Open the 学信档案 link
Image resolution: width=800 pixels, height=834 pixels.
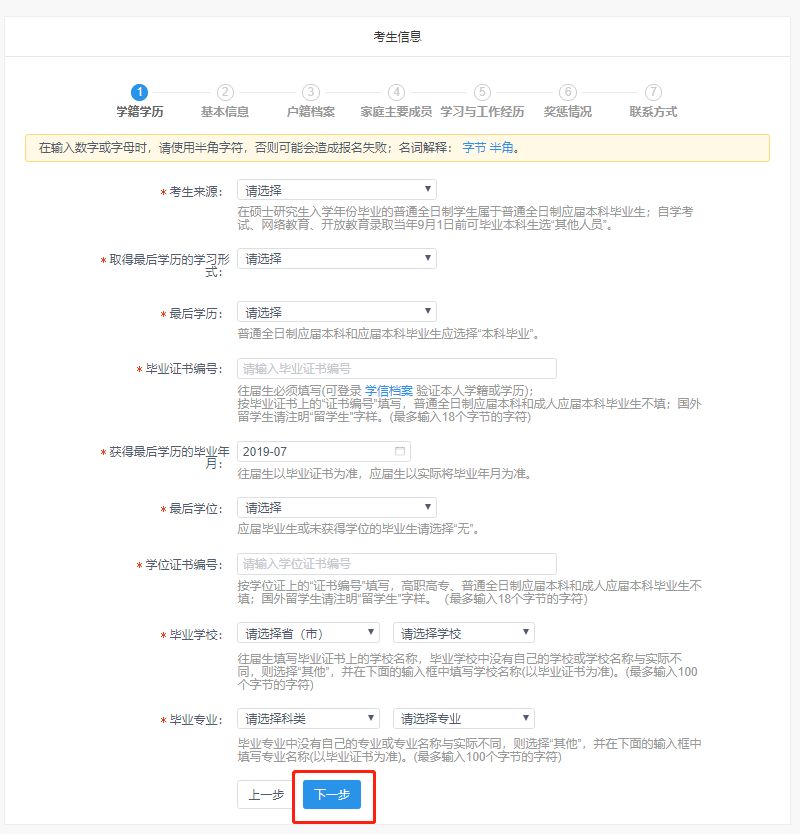pyautogui.click(x=388, y=390)
